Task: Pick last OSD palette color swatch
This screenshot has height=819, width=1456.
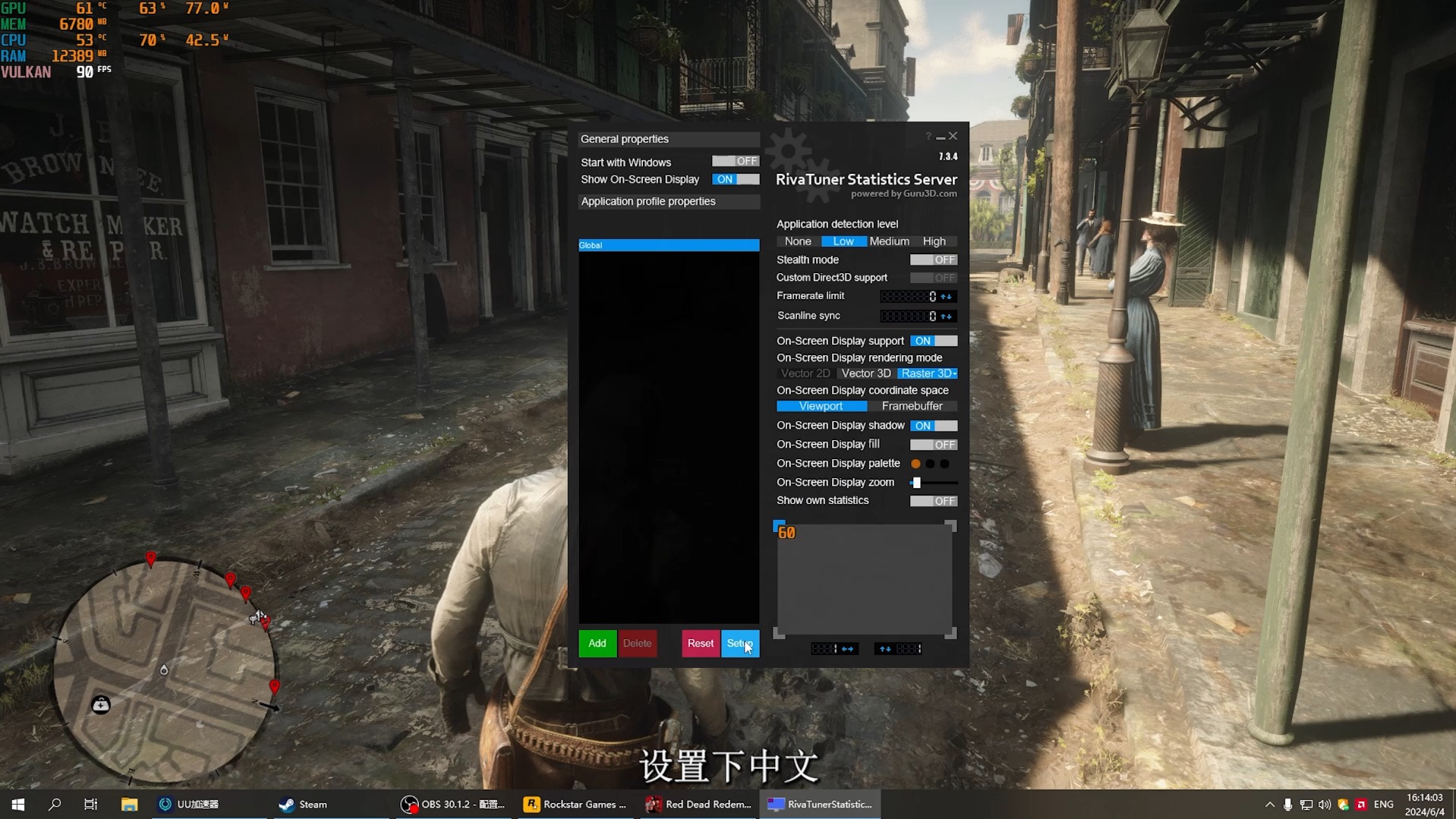Action: tap(944, 464)
